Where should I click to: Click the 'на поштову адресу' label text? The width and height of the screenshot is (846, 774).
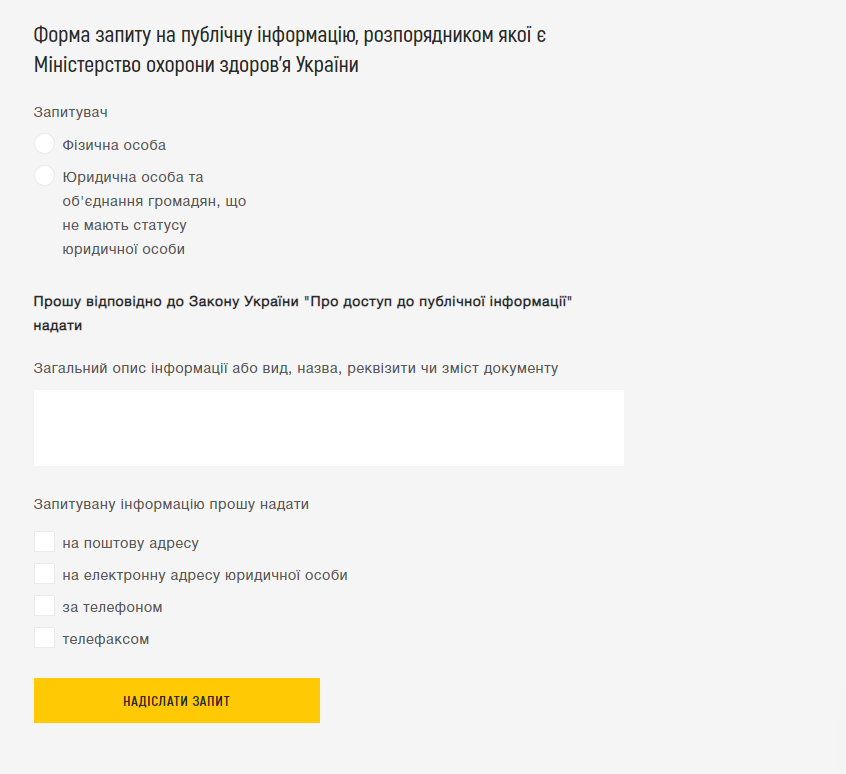(x=130, y=543)
